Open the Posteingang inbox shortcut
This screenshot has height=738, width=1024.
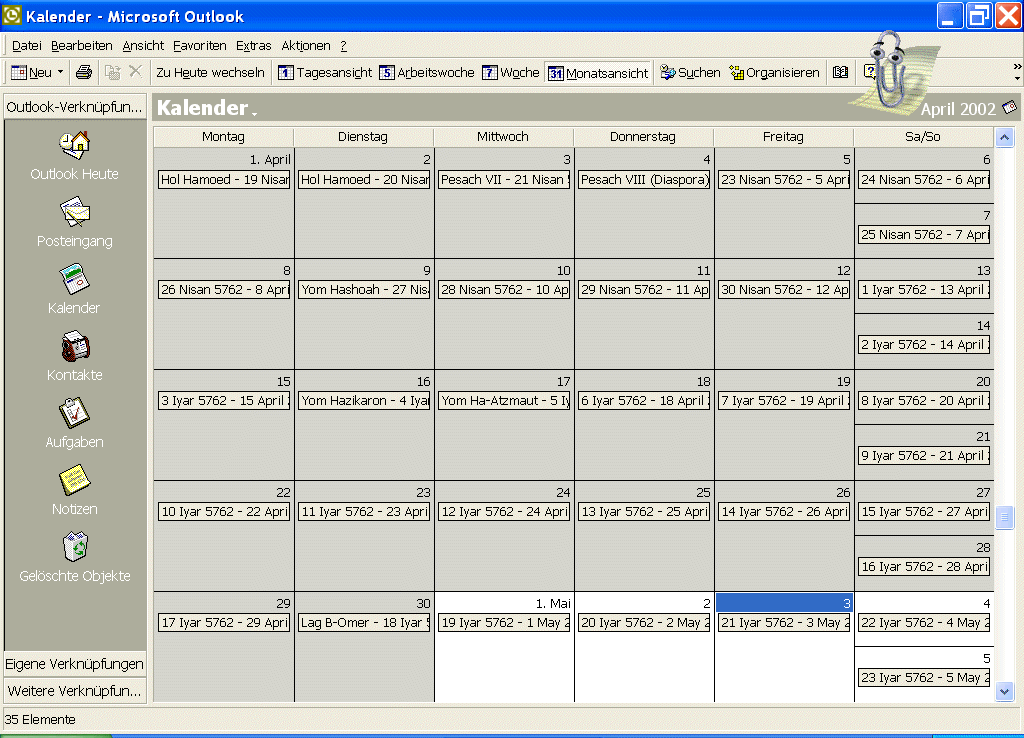coord(74,223)
